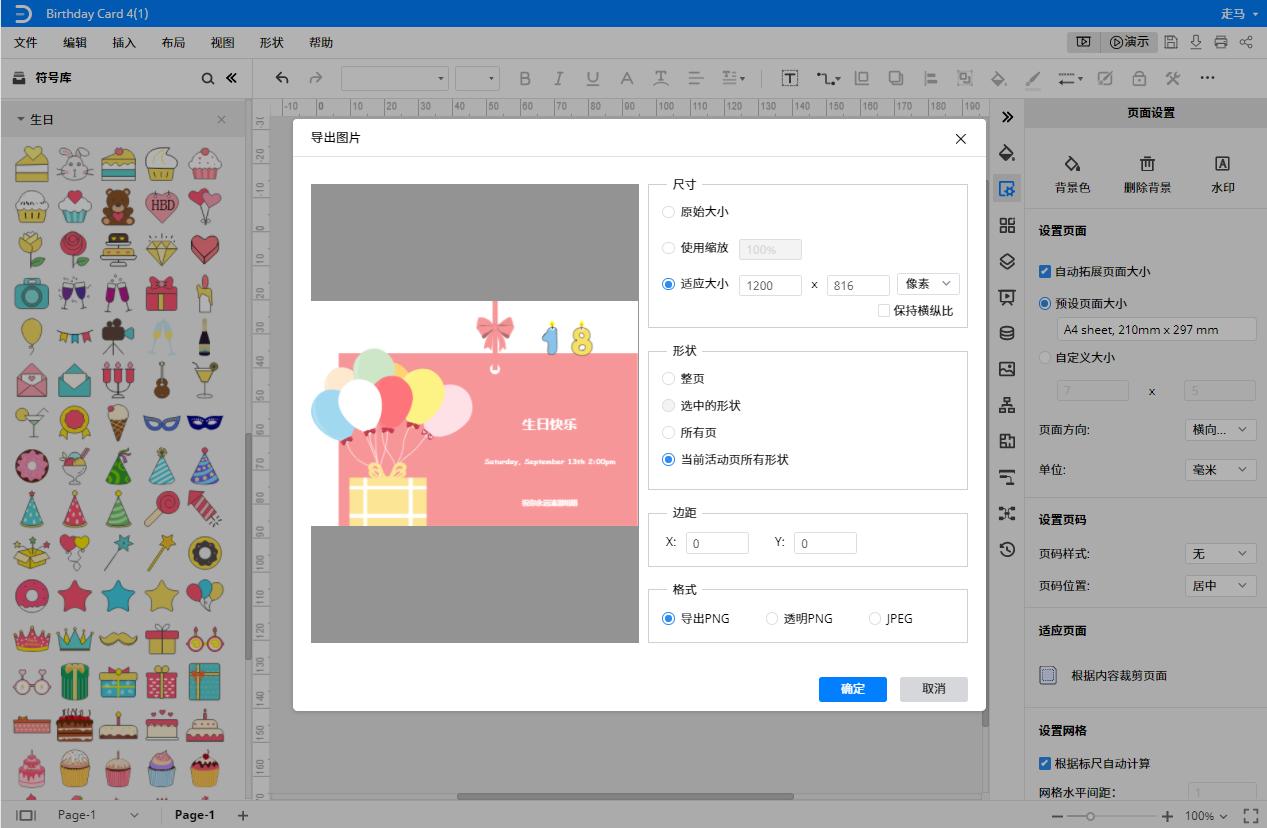Open the 形状 menu in menu bar
Screen dimensions: 1267x828
click(x=270, y=42)
